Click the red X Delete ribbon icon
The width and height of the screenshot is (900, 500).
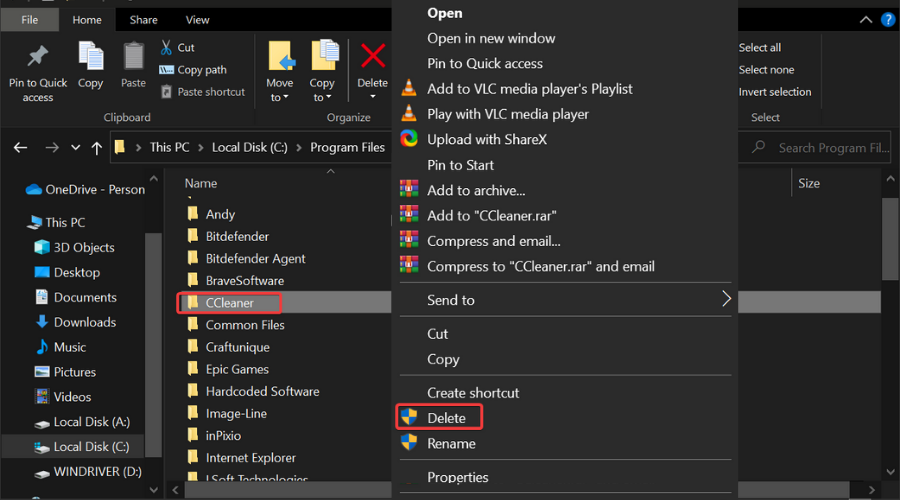click(x=373, y=56)
